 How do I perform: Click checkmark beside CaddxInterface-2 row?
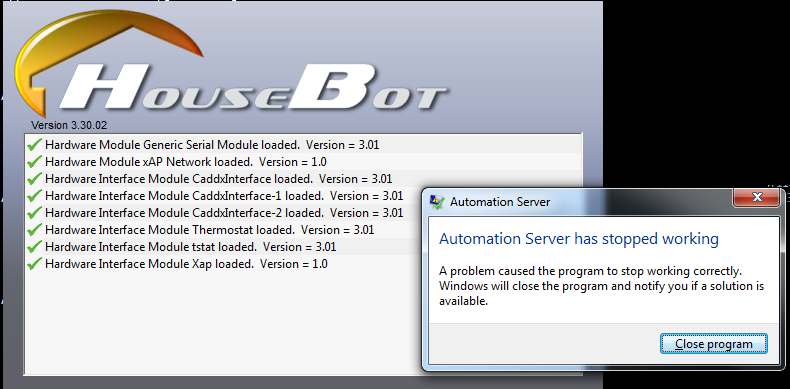pos(35,213)
